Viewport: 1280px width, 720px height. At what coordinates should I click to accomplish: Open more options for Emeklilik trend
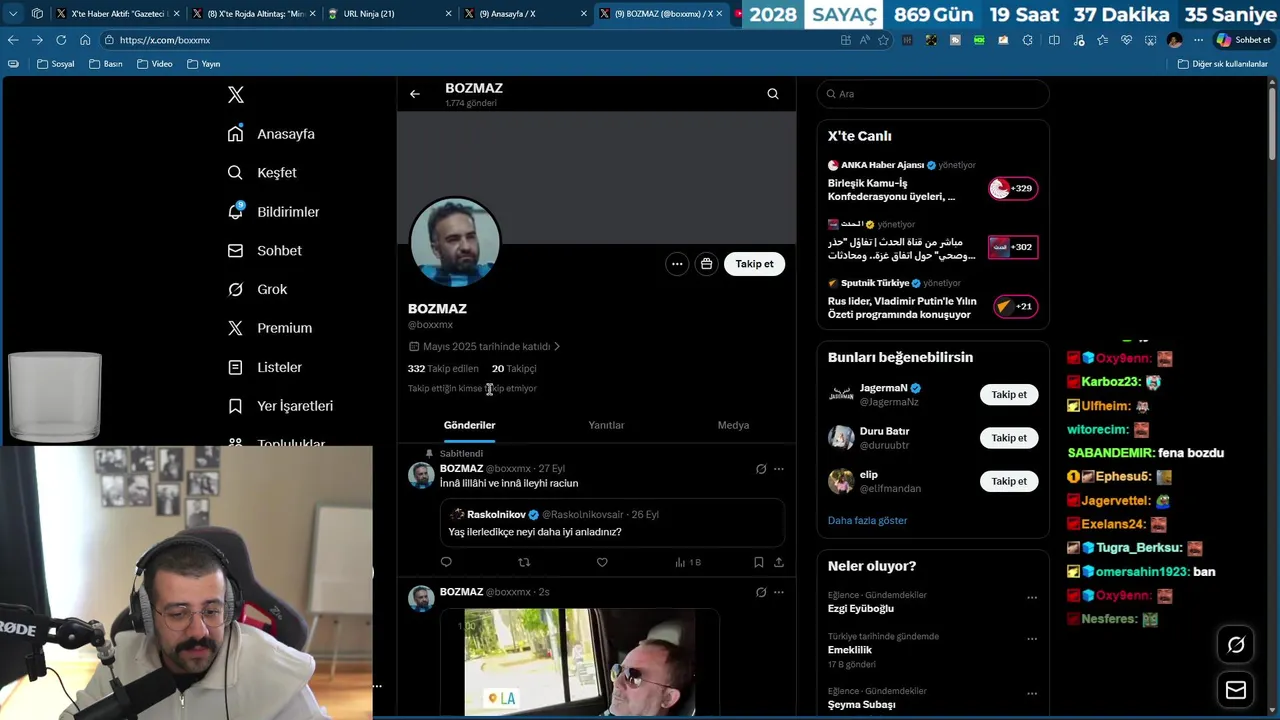click(1032, 639)
